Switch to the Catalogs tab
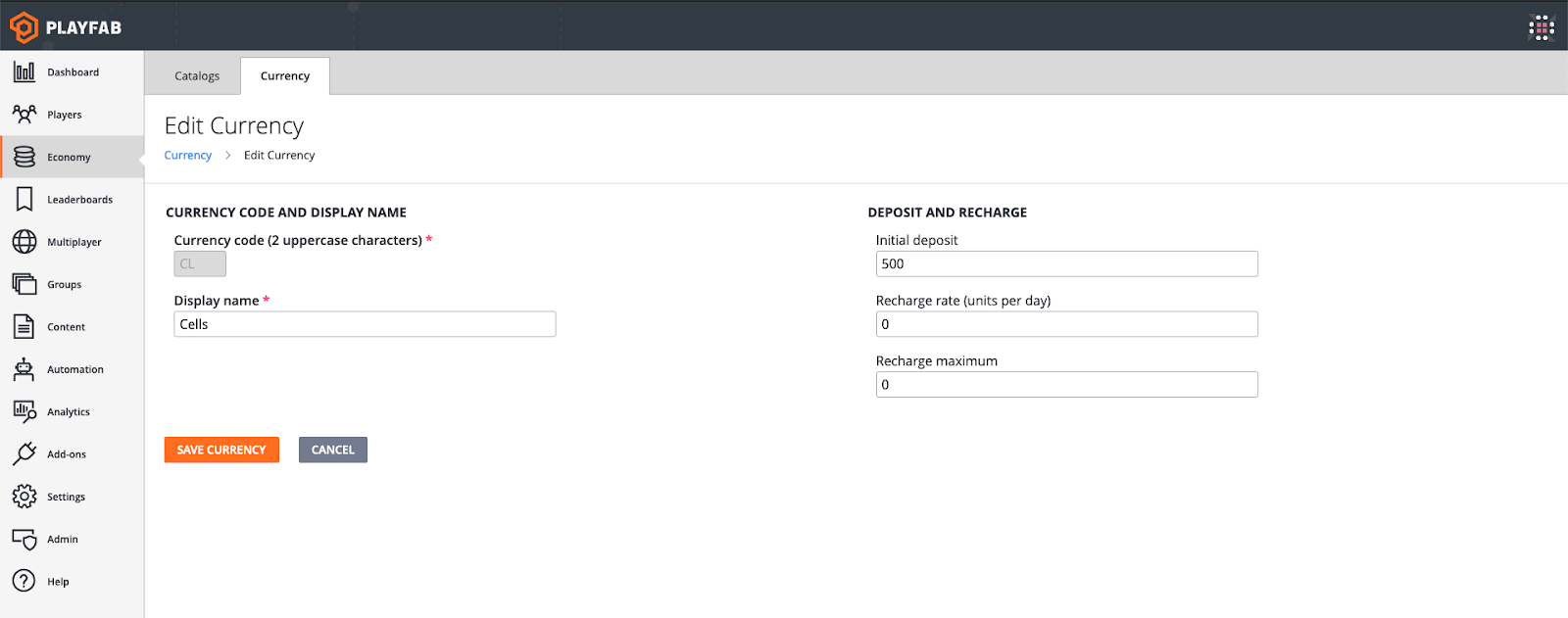The height and width of the screenshot is (618, 1568). [197, 75]
